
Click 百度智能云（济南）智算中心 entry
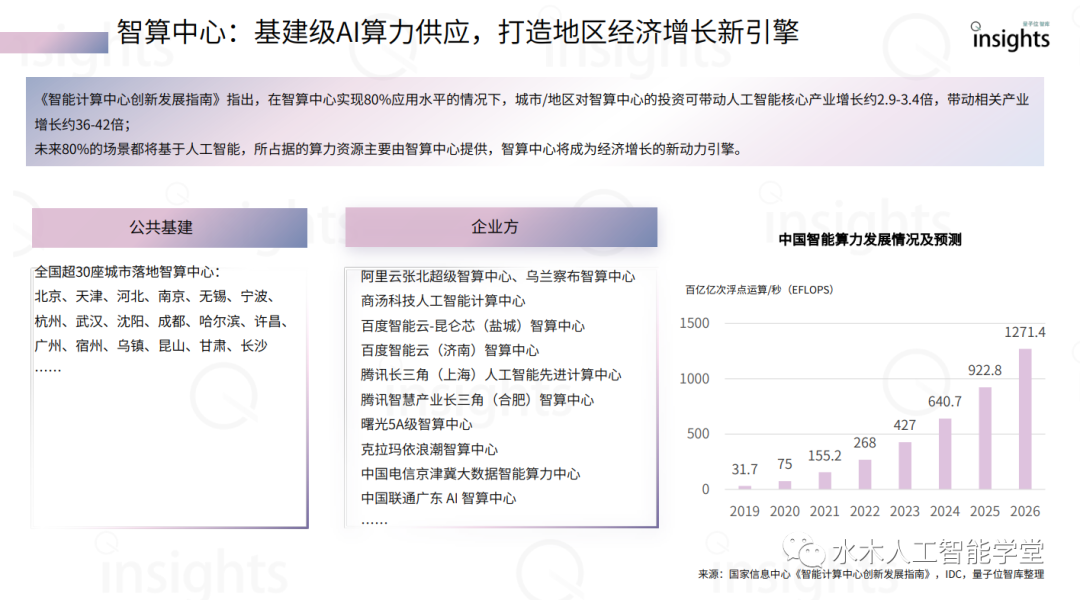tap(450, 350)
